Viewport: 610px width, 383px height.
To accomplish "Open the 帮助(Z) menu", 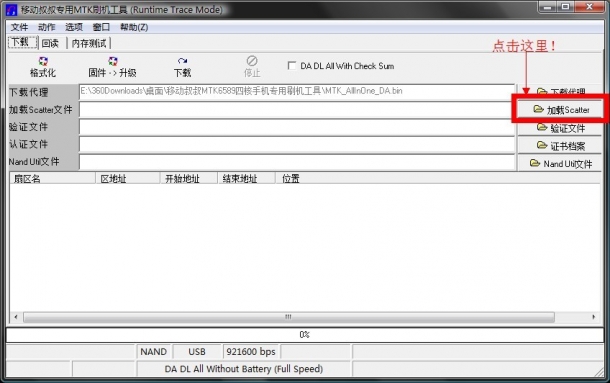I will click(x=134, y=27).
